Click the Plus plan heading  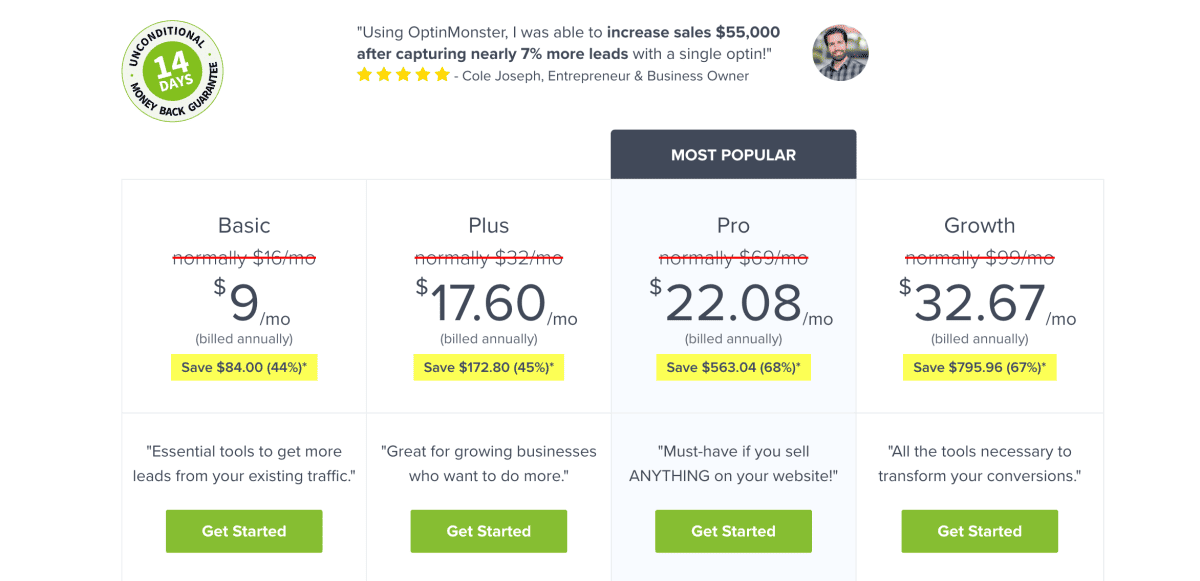(x=488, y=226)
